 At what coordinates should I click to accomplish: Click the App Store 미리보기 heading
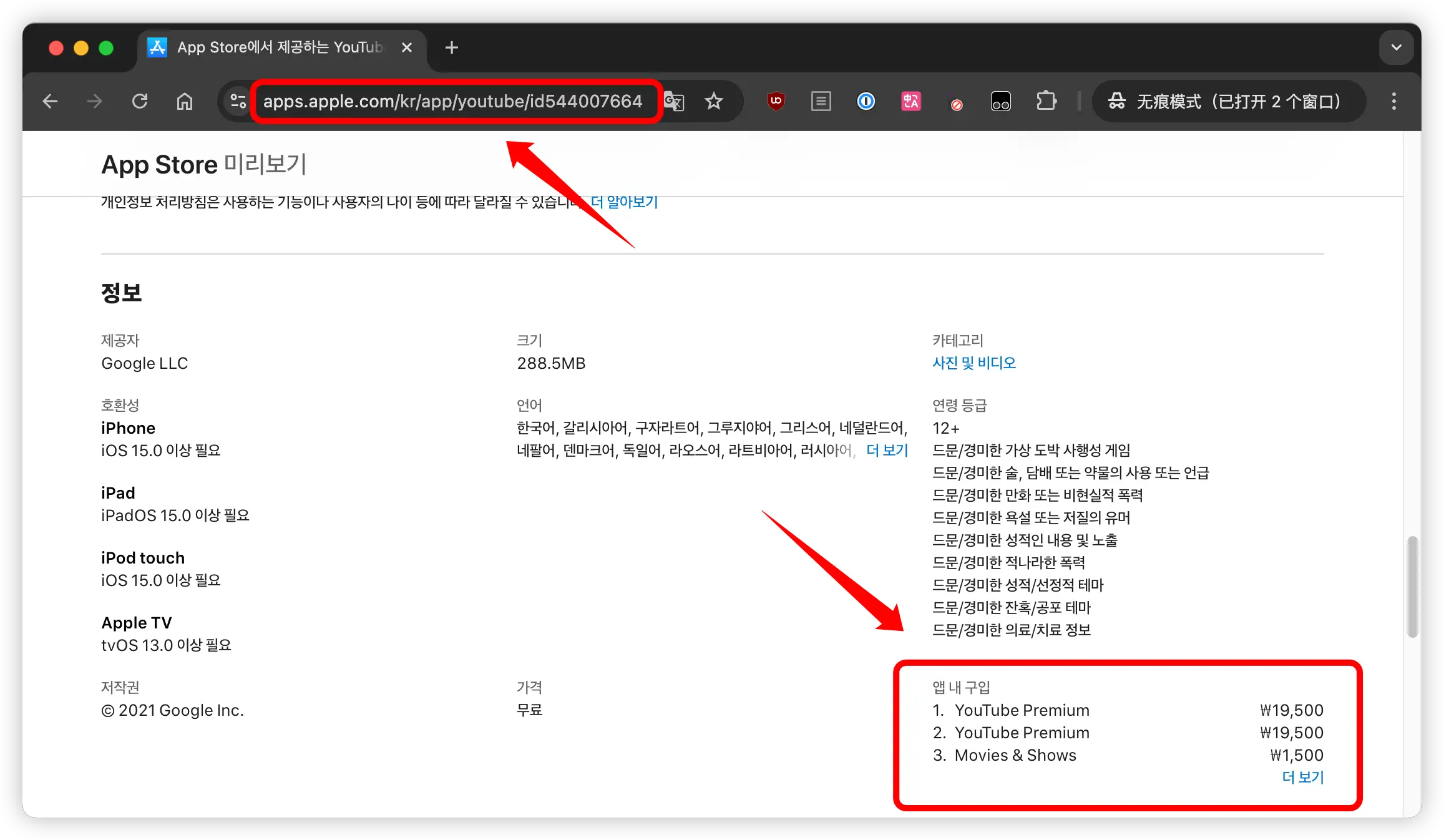tap(203, 165)
